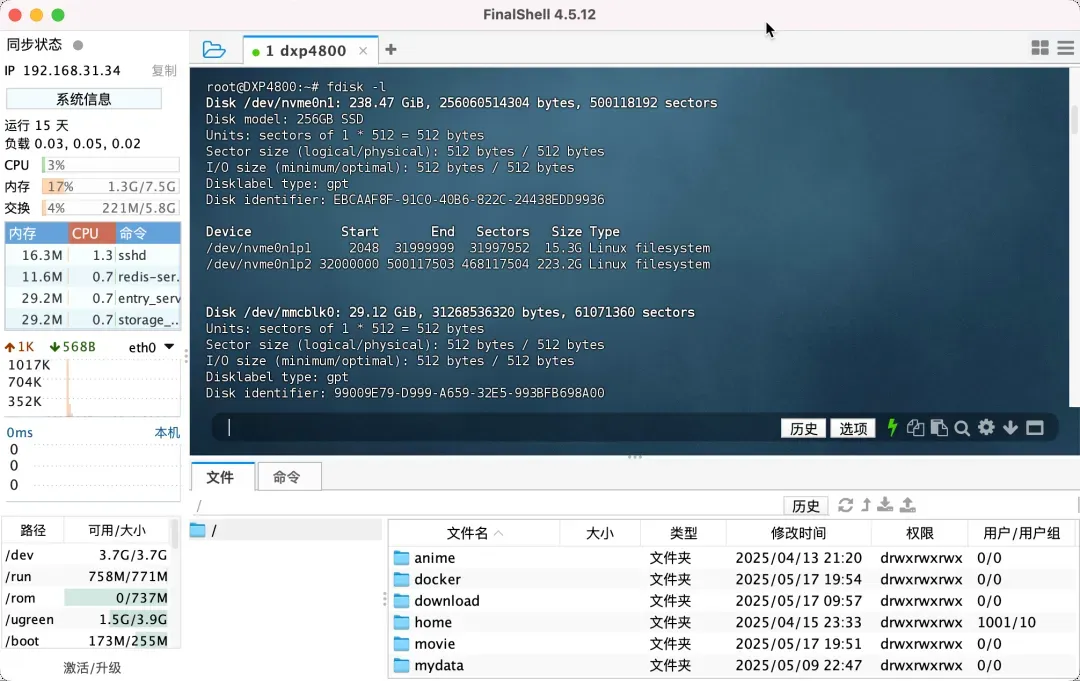Sort by 修改时间 column header
The height and width of the screenshot is (681, 1080).
(798, 533)
